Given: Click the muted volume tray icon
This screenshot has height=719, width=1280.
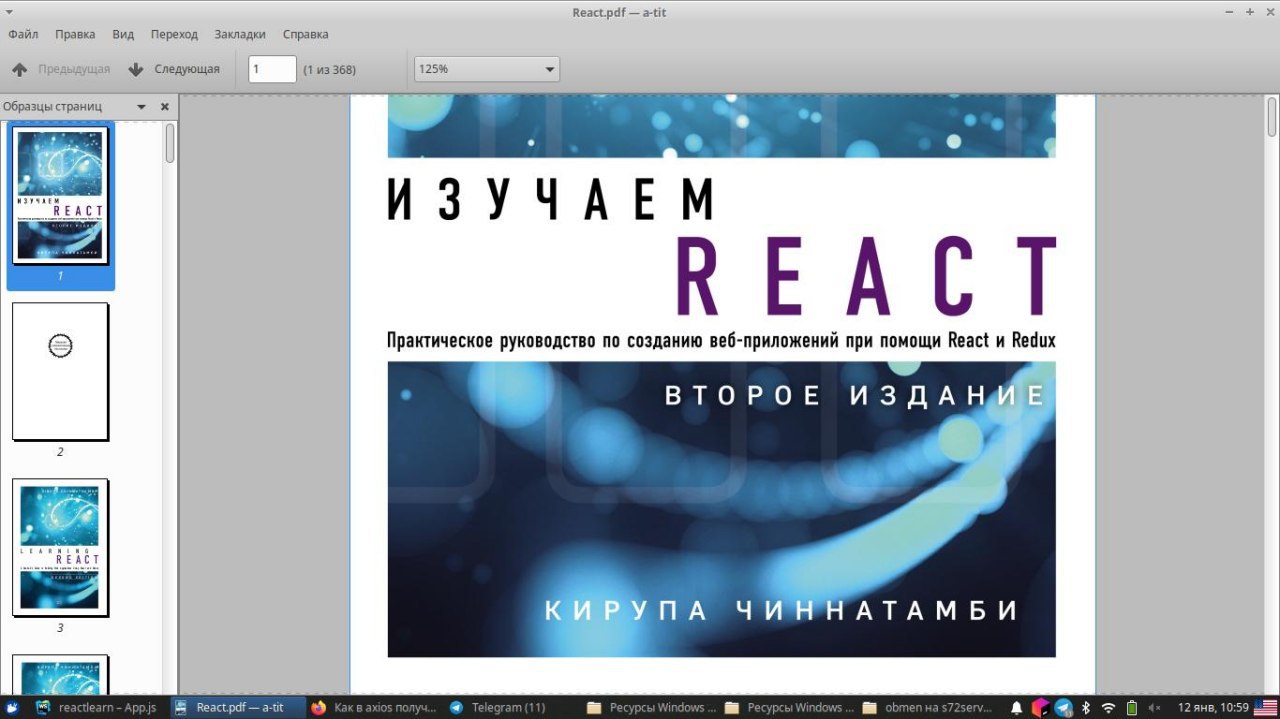Looking at the screenshot, I should pos(1154,707).
